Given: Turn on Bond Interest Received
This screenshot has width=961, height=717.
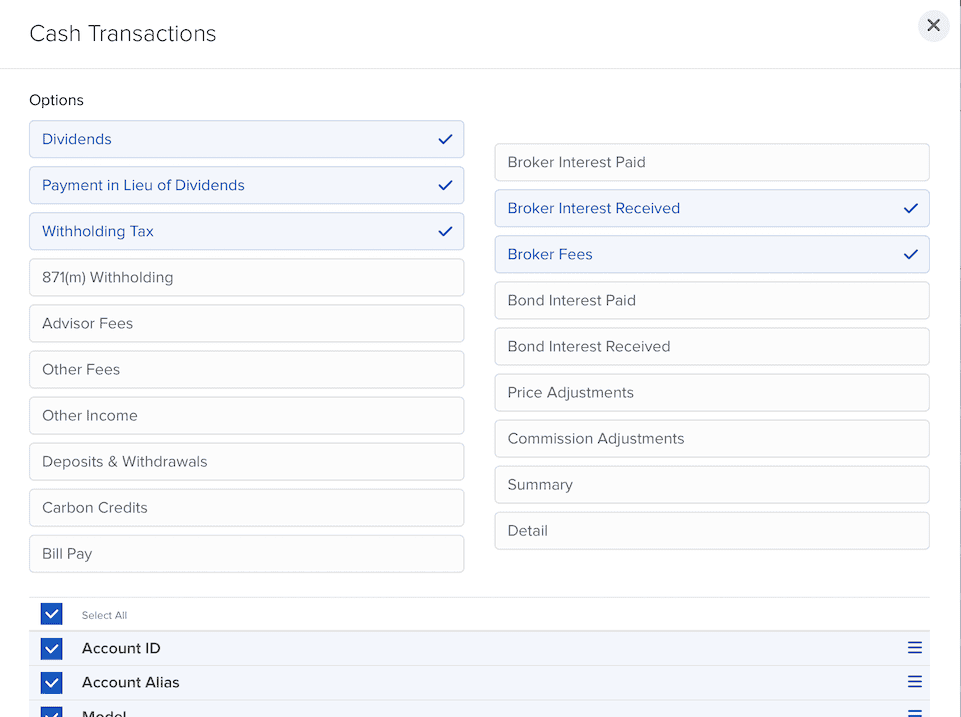Looking at the screenshot, I should coord(711,346).
